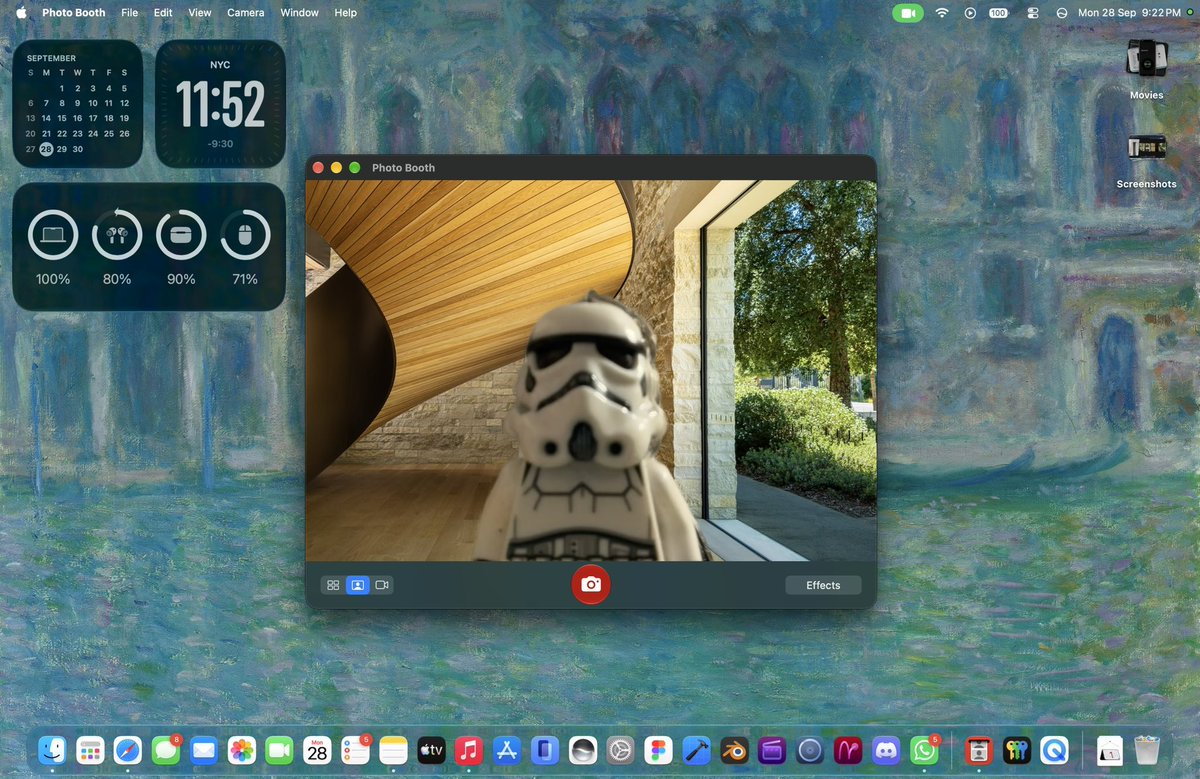1200x779 pixels.
Task: Open Finder from the Dock
Action: pos(53,750)
